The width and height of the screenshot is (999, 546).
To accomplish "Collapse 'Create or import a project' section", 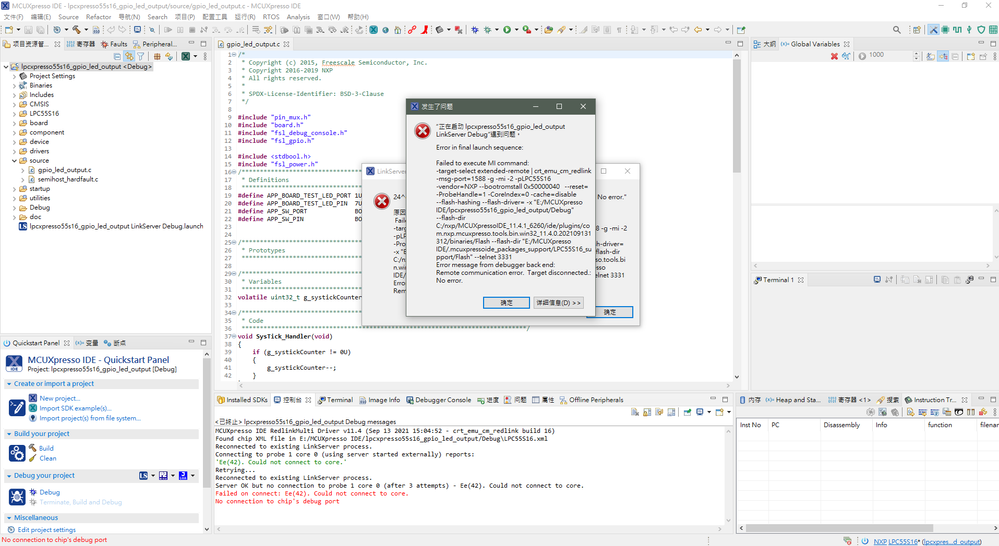I will point(9,384).
